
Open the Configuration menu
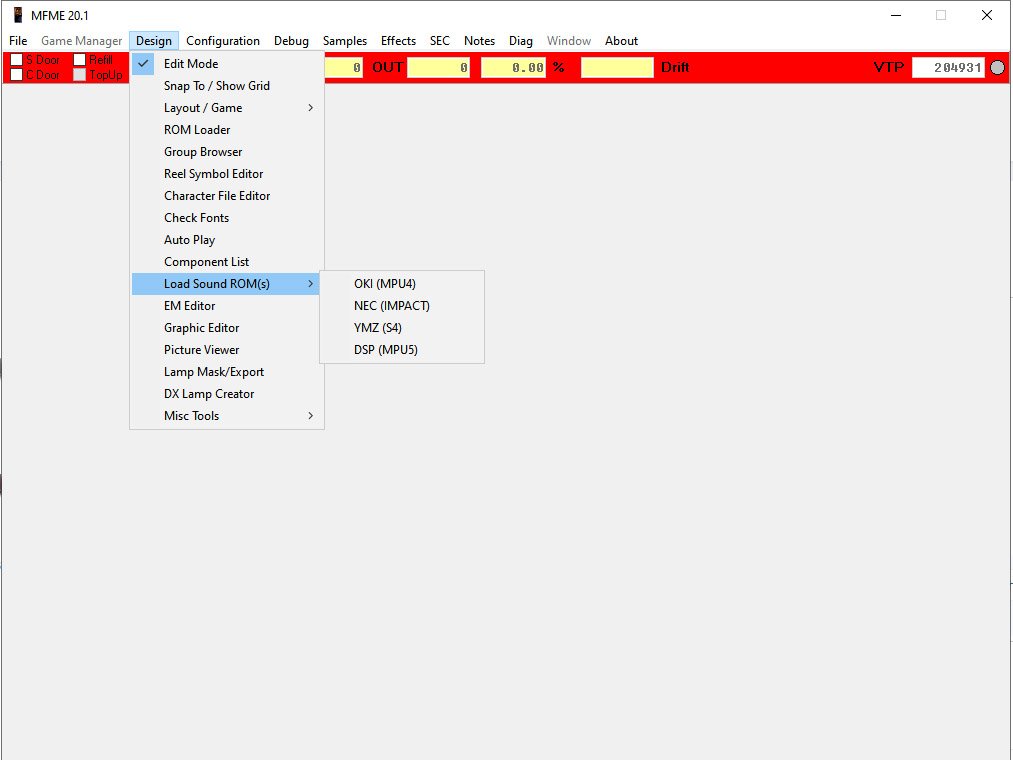223,41
